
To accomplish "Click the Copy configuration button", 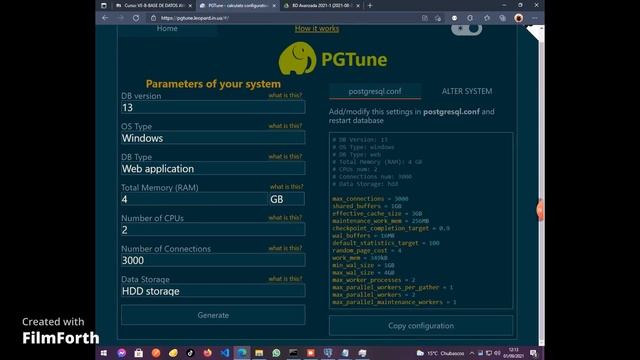I will pyautogui.click(x=421, y=326).
